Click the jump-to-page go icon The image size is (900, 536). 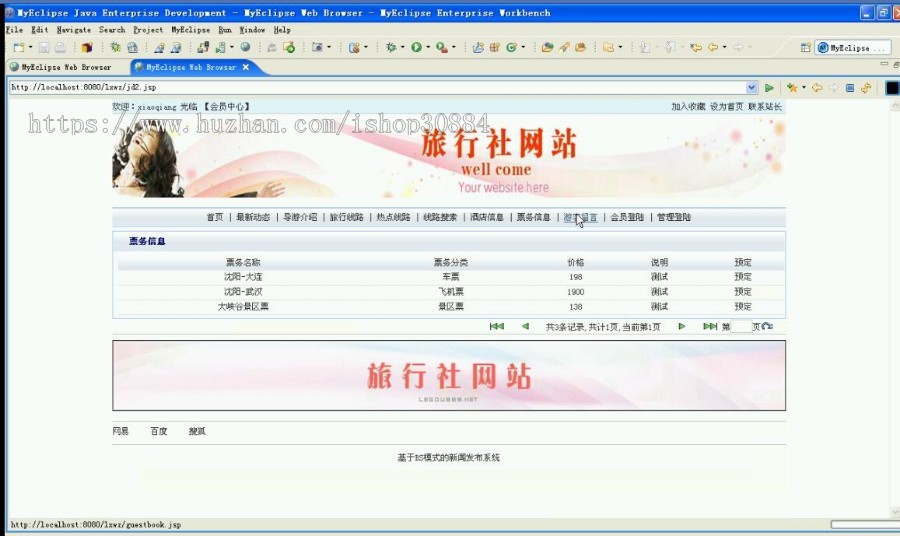pos(767,326)
